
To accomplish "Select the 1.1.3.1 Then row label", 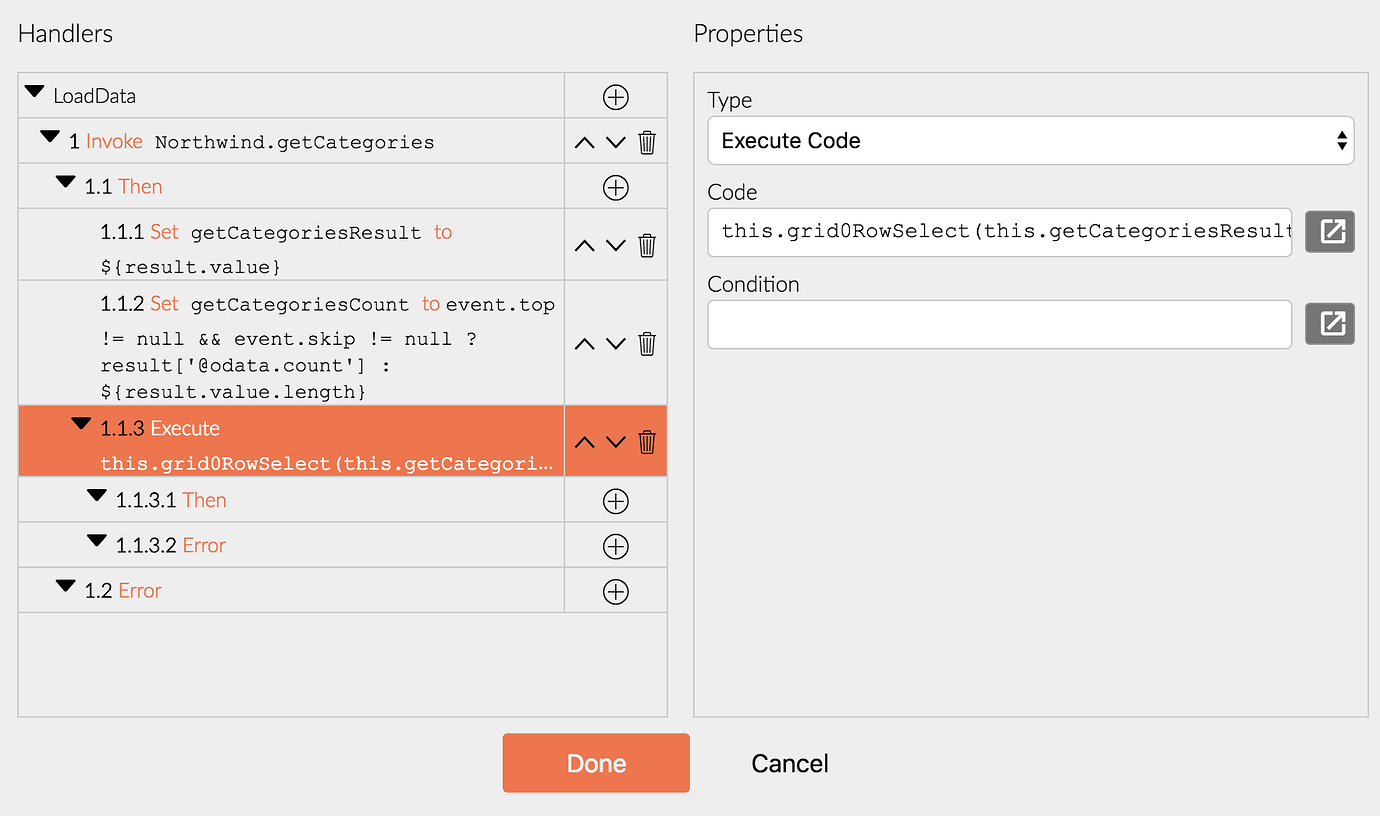I will coord(171,500).
